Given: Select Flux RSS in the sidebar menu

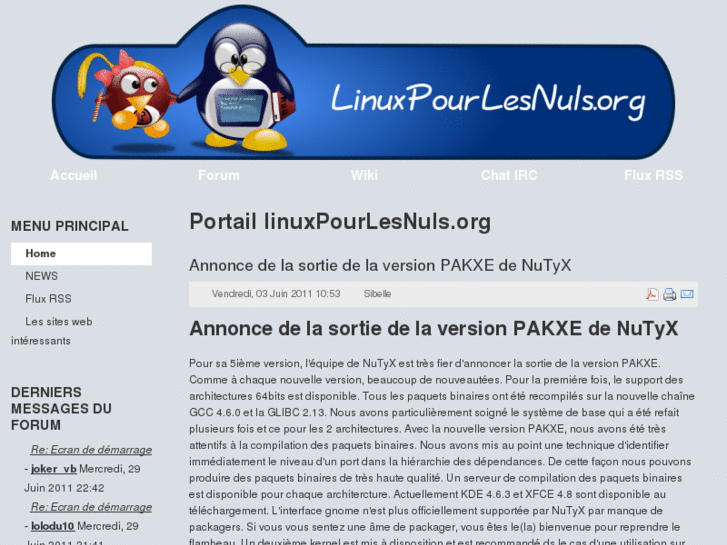Looking at the screenshot, I should (x=48, y=299).
